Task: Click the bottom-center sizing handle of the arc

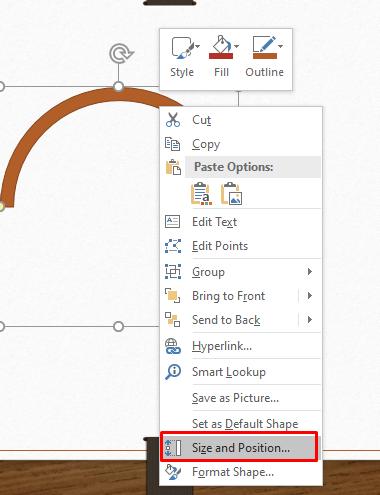Action: click(x=118, y=326)
